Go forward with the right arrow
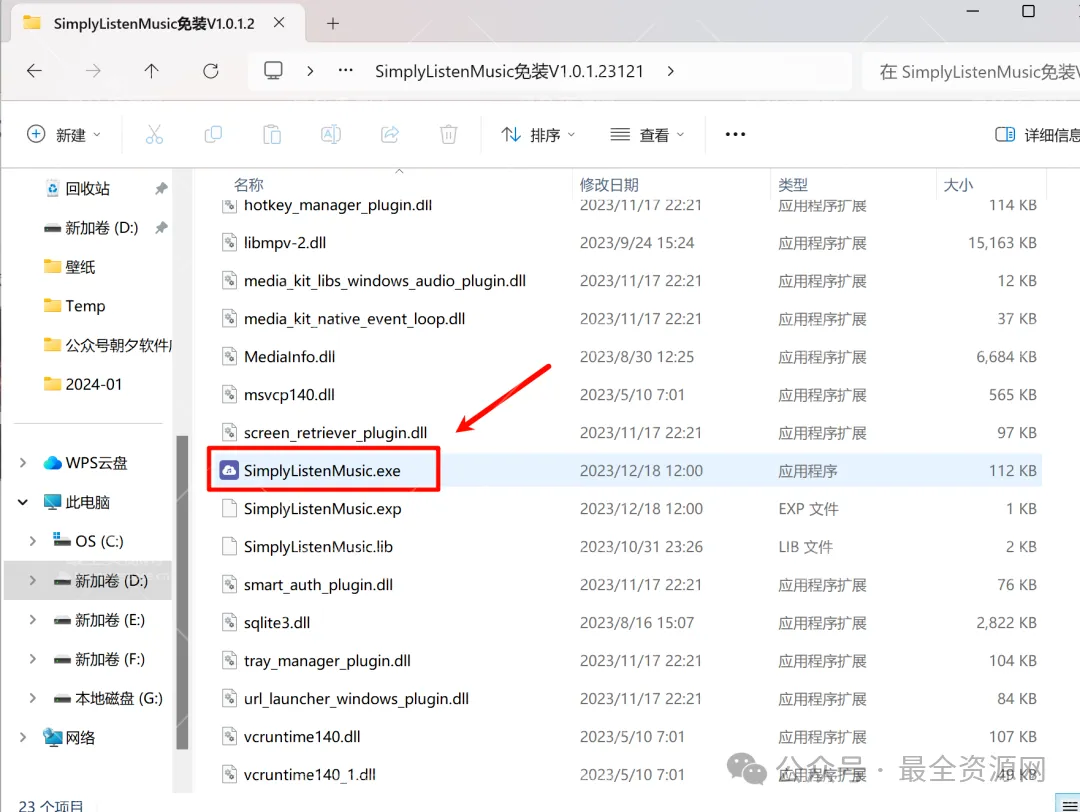 (93, 71)
